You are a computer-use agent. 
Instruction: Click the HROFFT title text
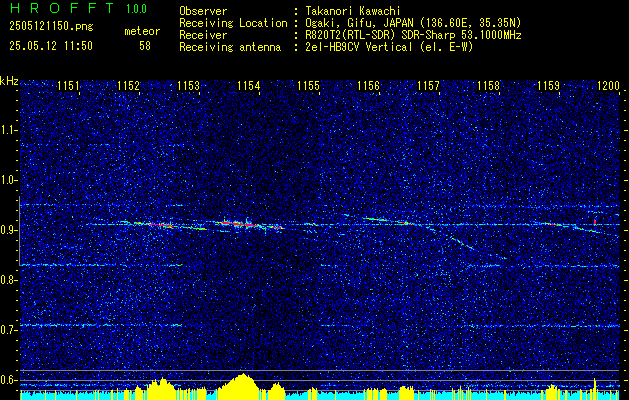[62, 8]
